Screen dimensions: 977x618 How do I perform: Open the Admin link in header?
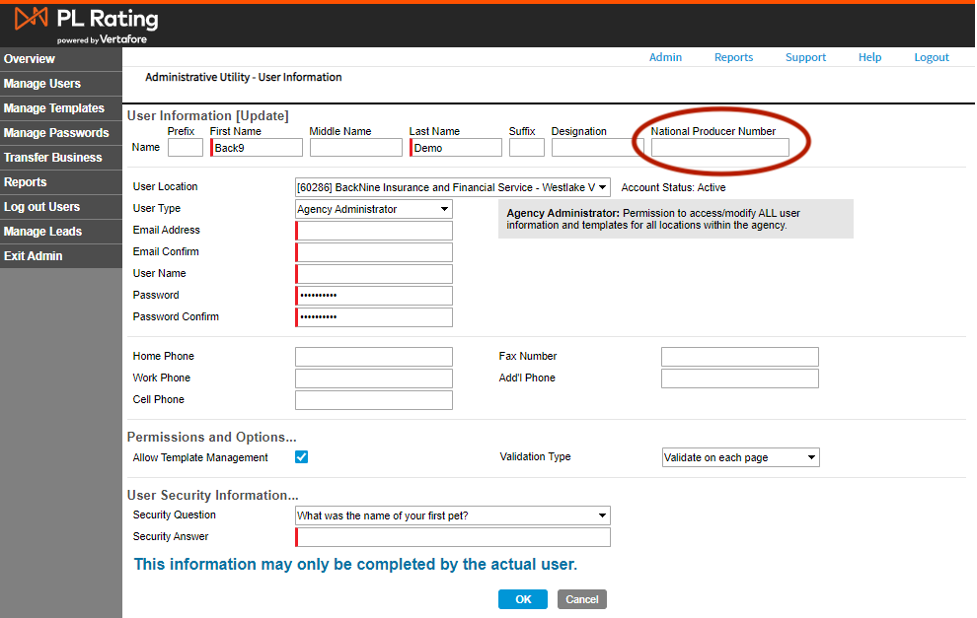click(x=665, y=57)
